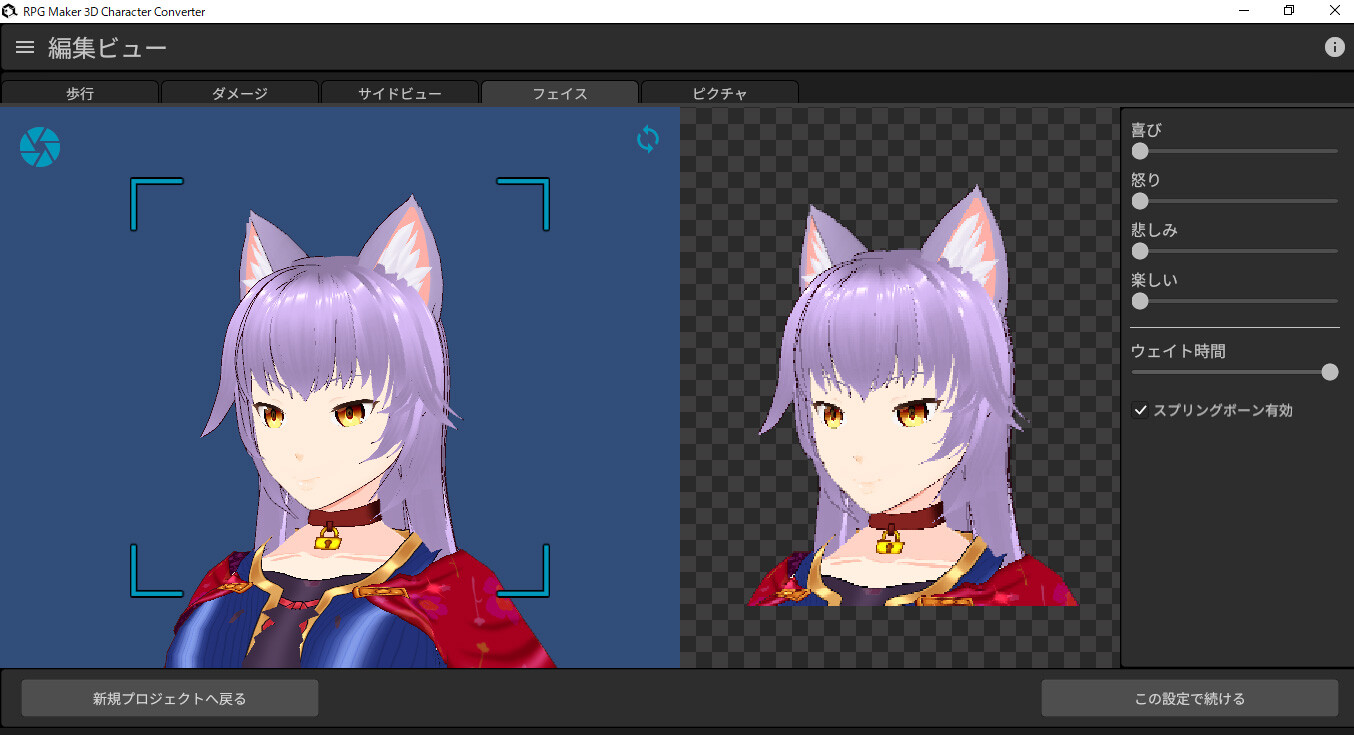The image size is (1354, 735).
Task: Click the camera shutter capture icon
Action: [40, 147]
